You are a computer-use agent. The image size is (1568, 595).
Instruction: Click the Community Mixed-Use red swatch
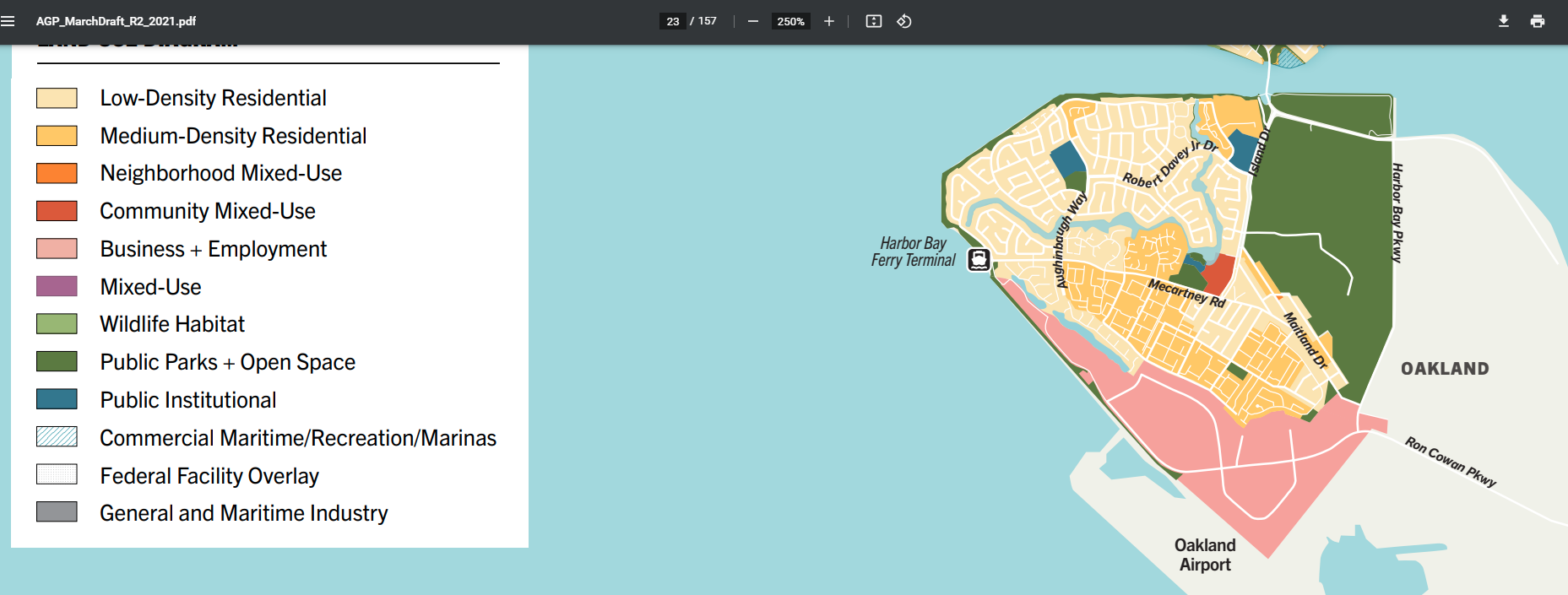tap(57, 211)
